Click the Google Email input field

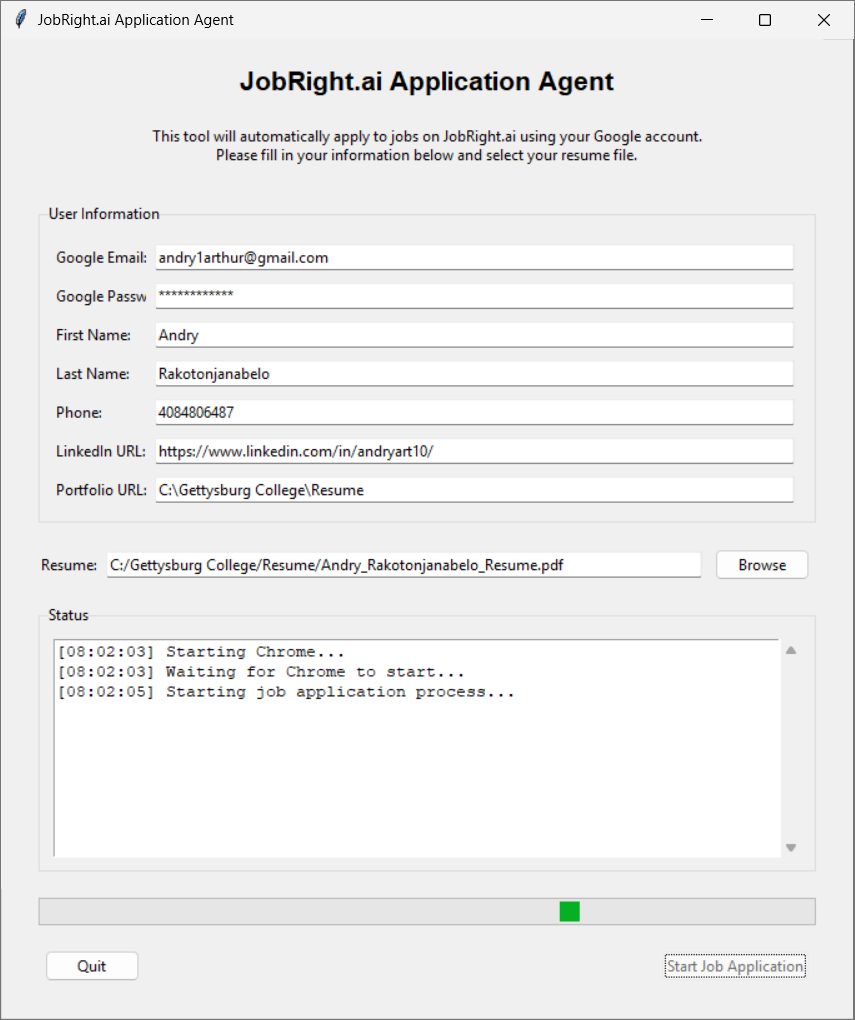tap(474, 258)
